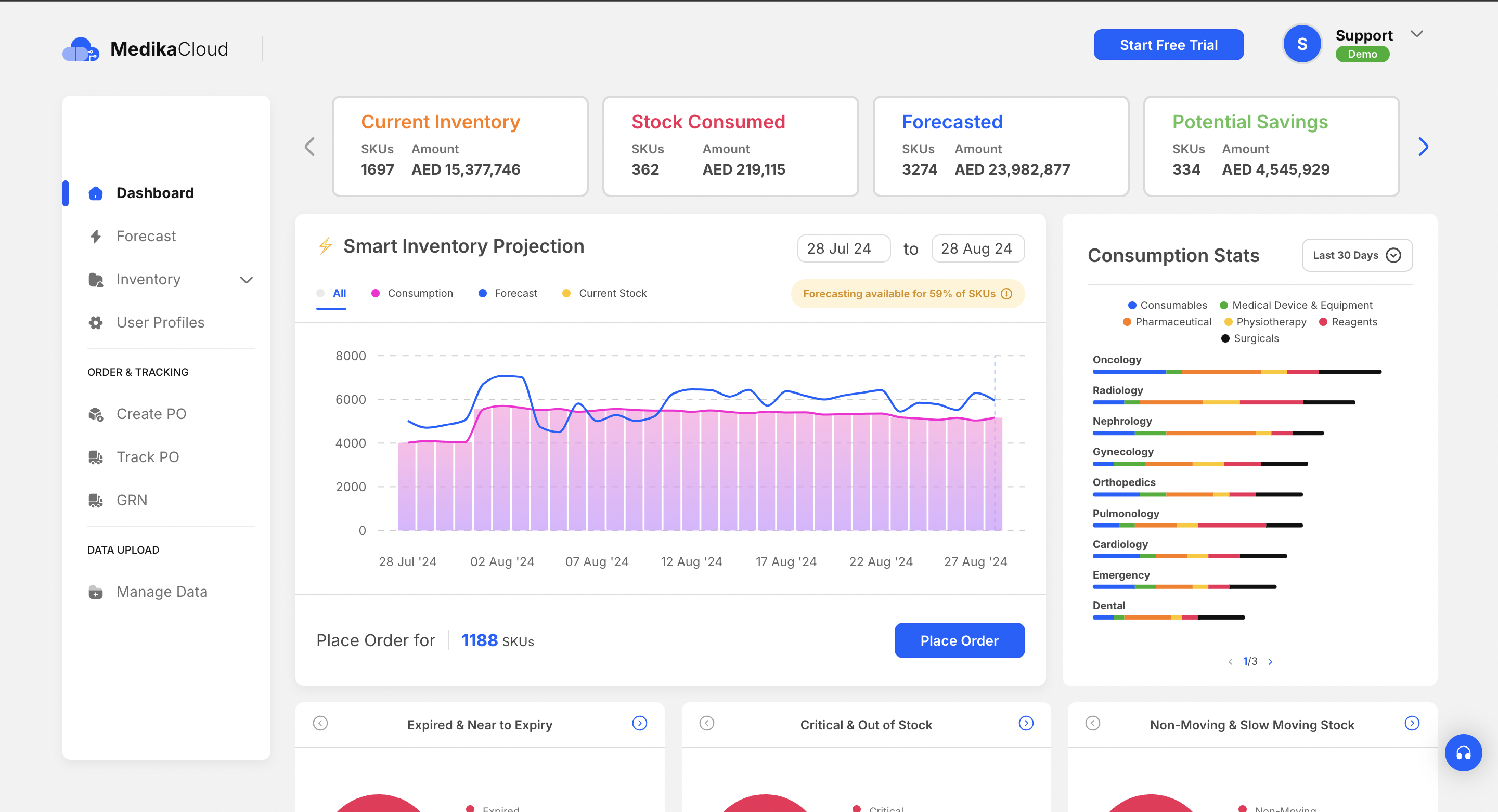This screenshot has width=1498, height=812.
Task: Open the Last 30 Days dropdown
Action: point(1356,255)
